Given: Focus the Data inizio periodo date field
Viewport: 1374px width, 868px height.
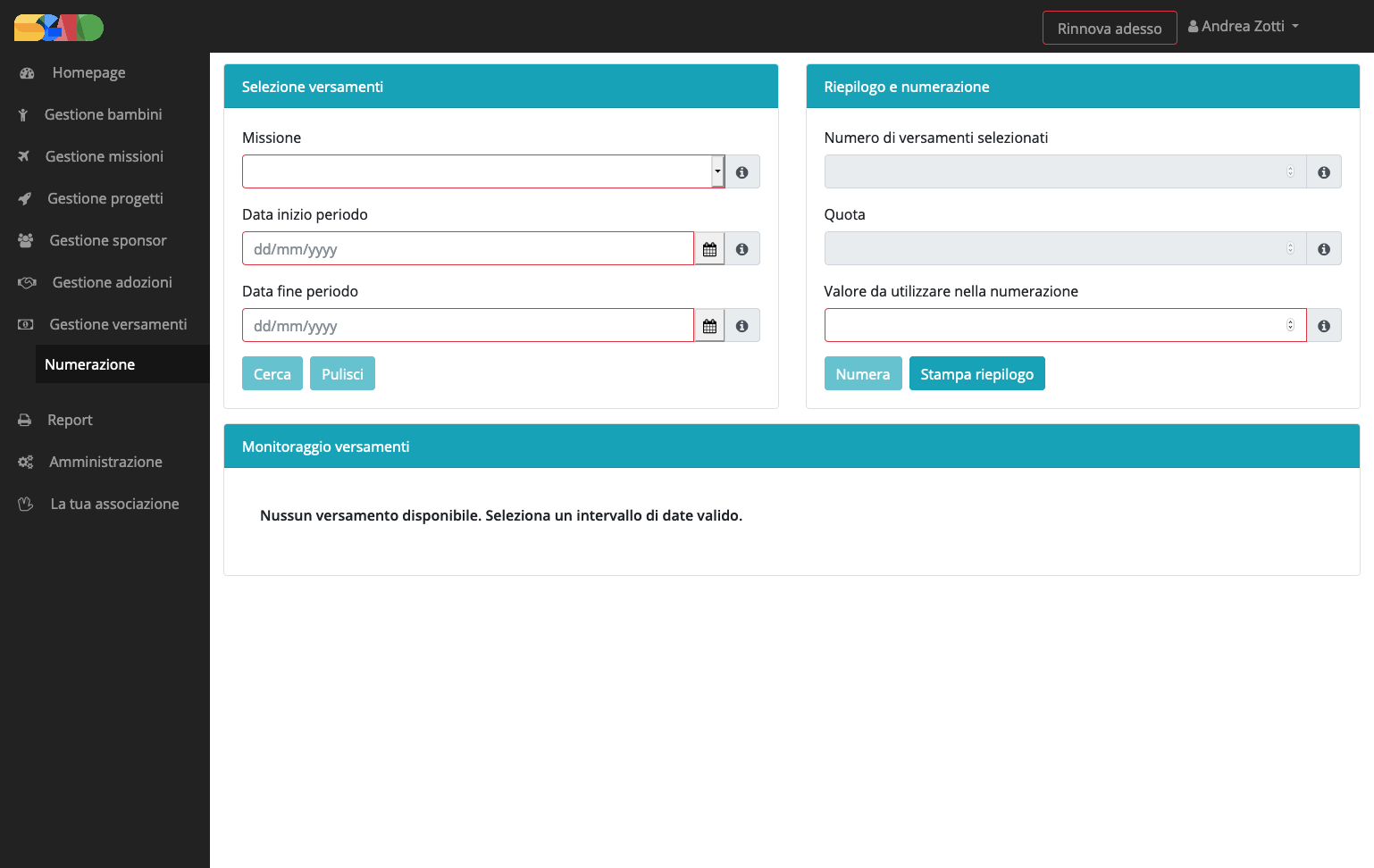Looking at the screenshot, I should tap(468, 249).
